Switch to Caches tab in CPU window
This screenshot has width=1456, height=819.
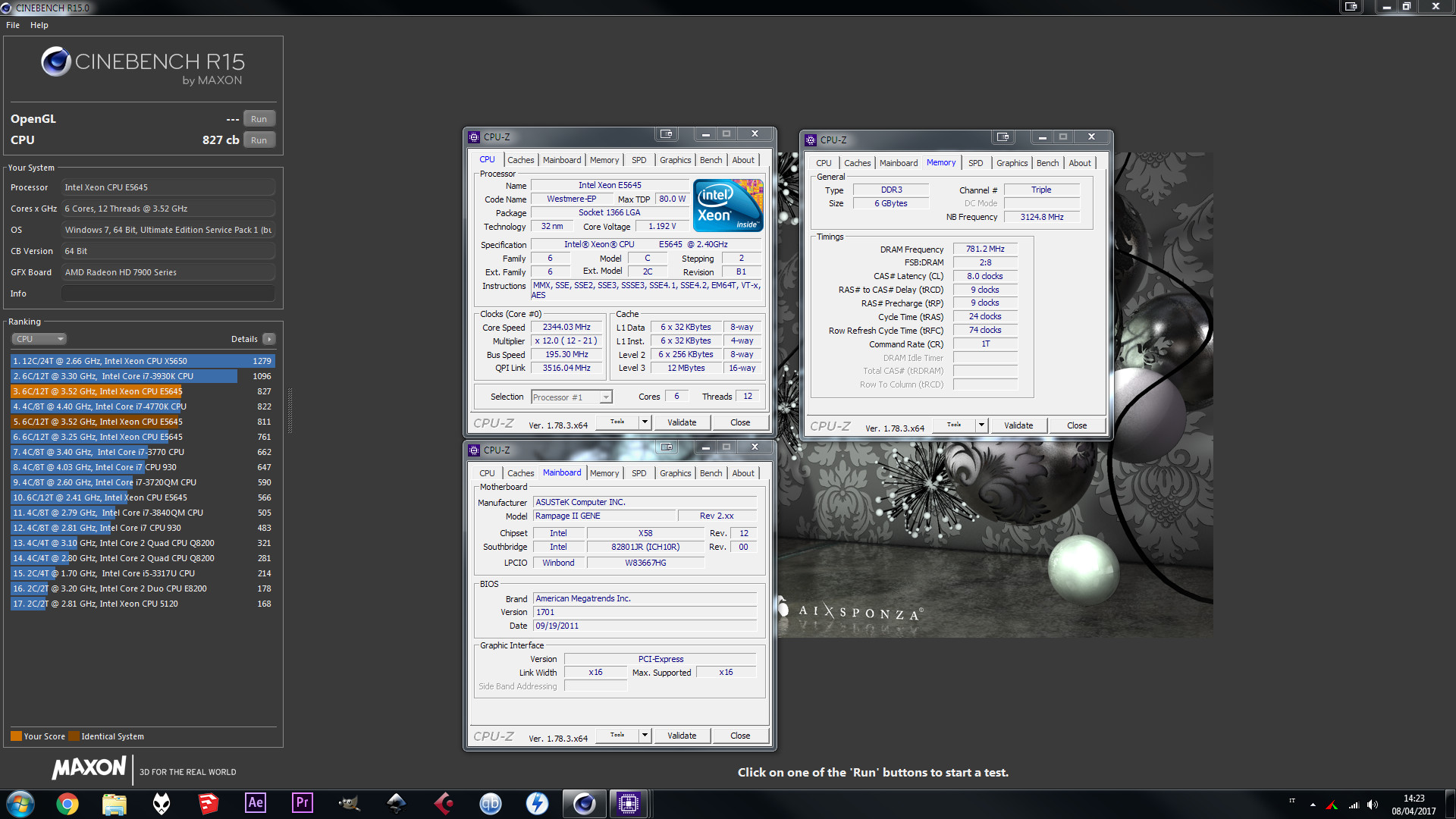(520, 160)
